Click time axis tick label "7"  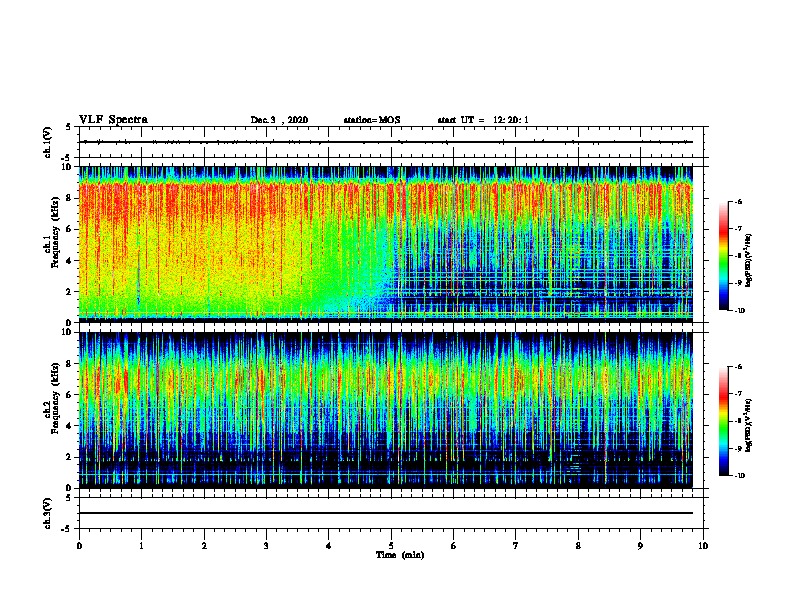click(x=516, y=546)
